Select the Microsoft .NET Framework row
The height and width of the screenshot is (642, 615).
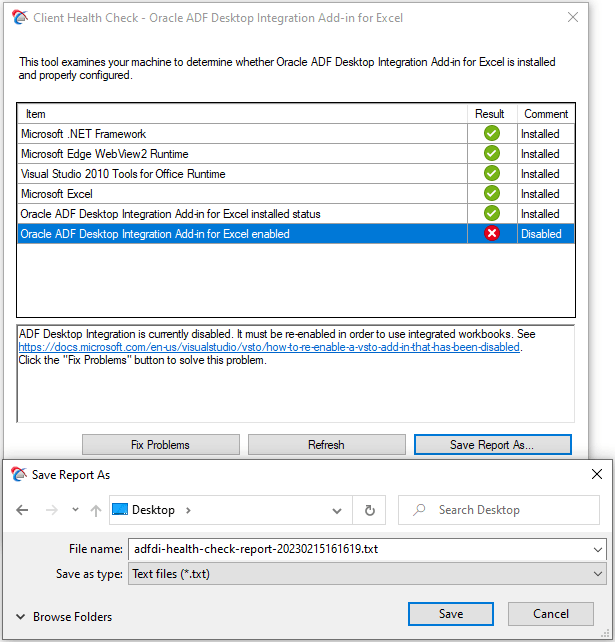(x=296, y=134)
